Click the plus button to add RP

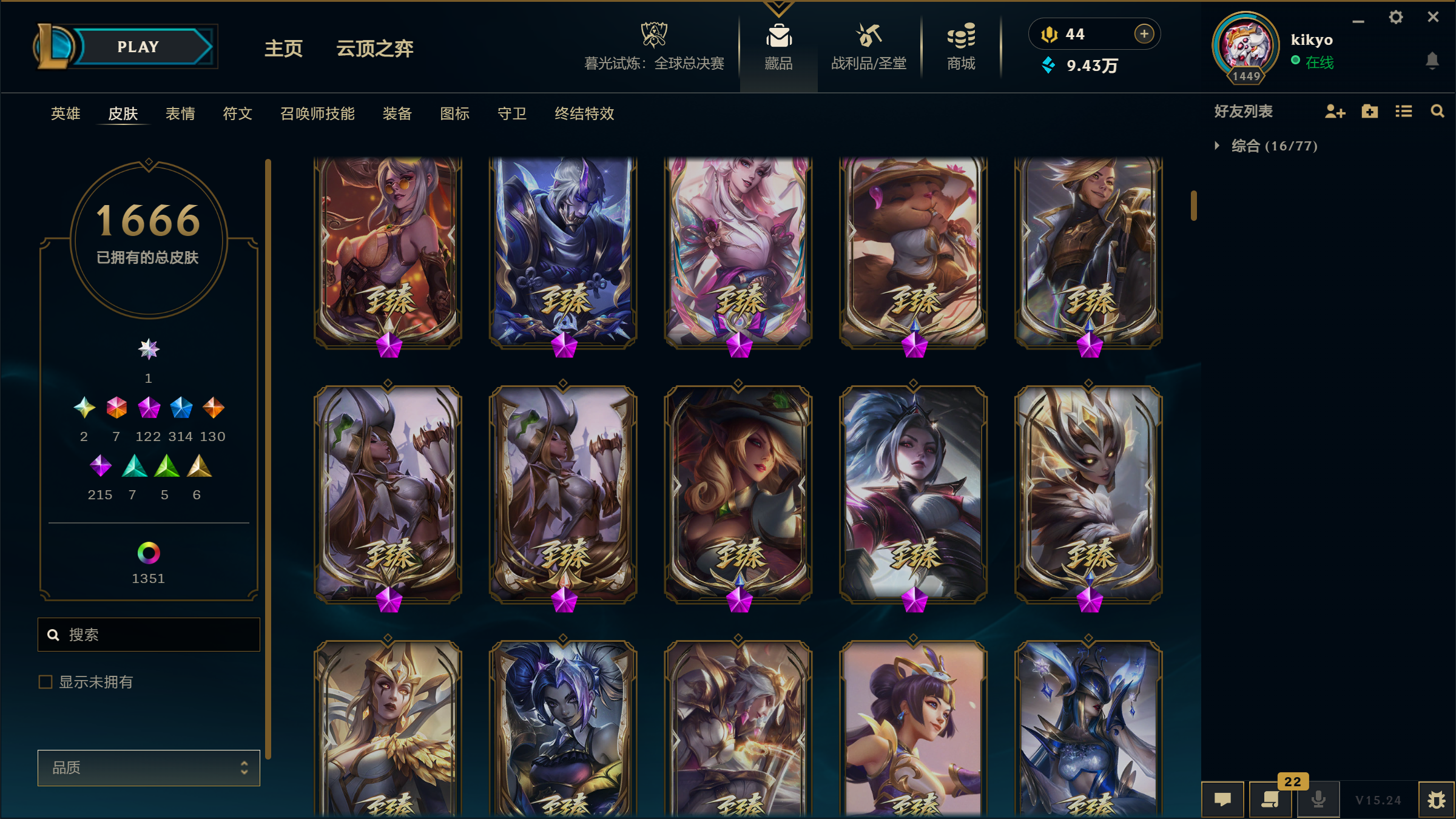pyautogui.click(x=1144, y=34)
